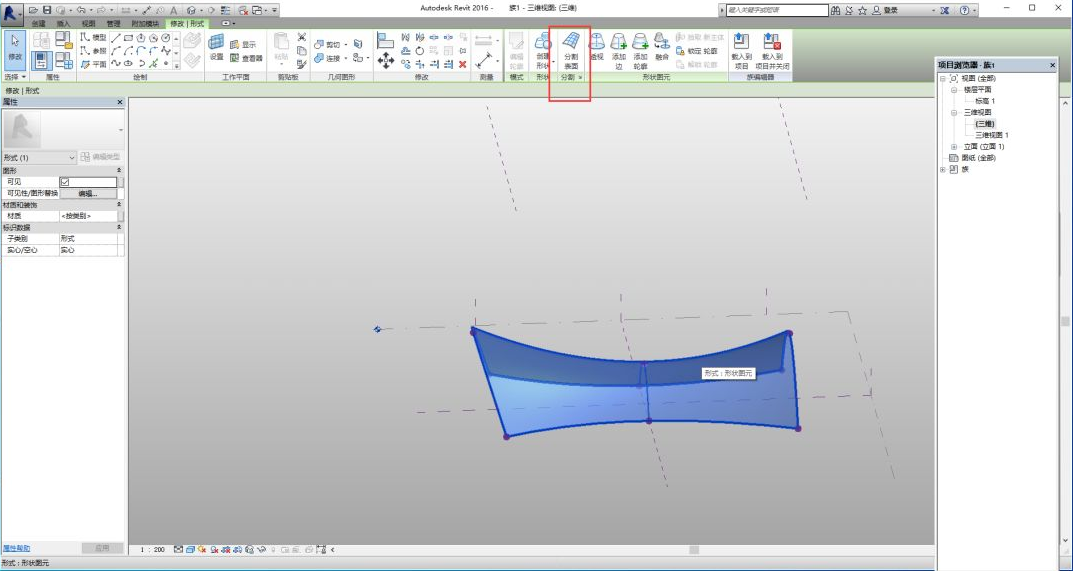Select the 透视 (X-Ray) tool
Image resolution: width=1073 pixels, height=571 pixels.
point(596,46)
